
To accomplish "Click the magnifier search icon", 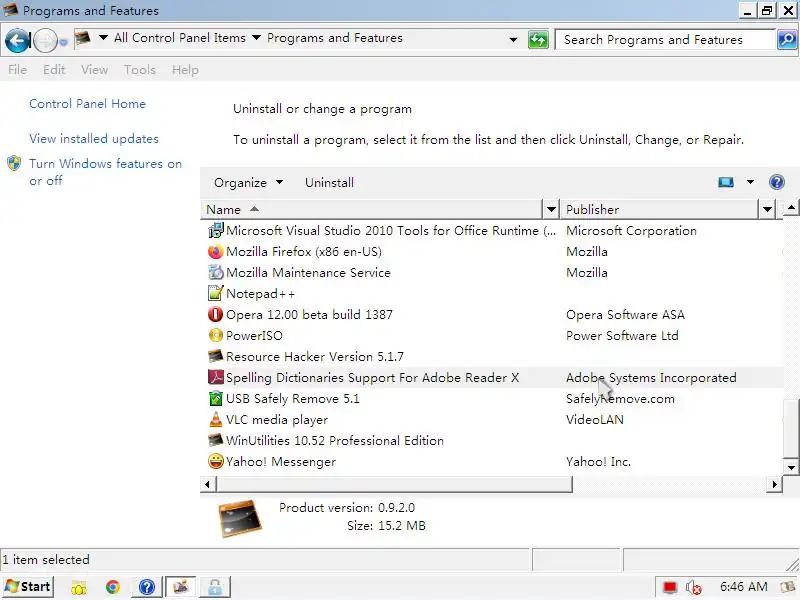I will (787, 40).
